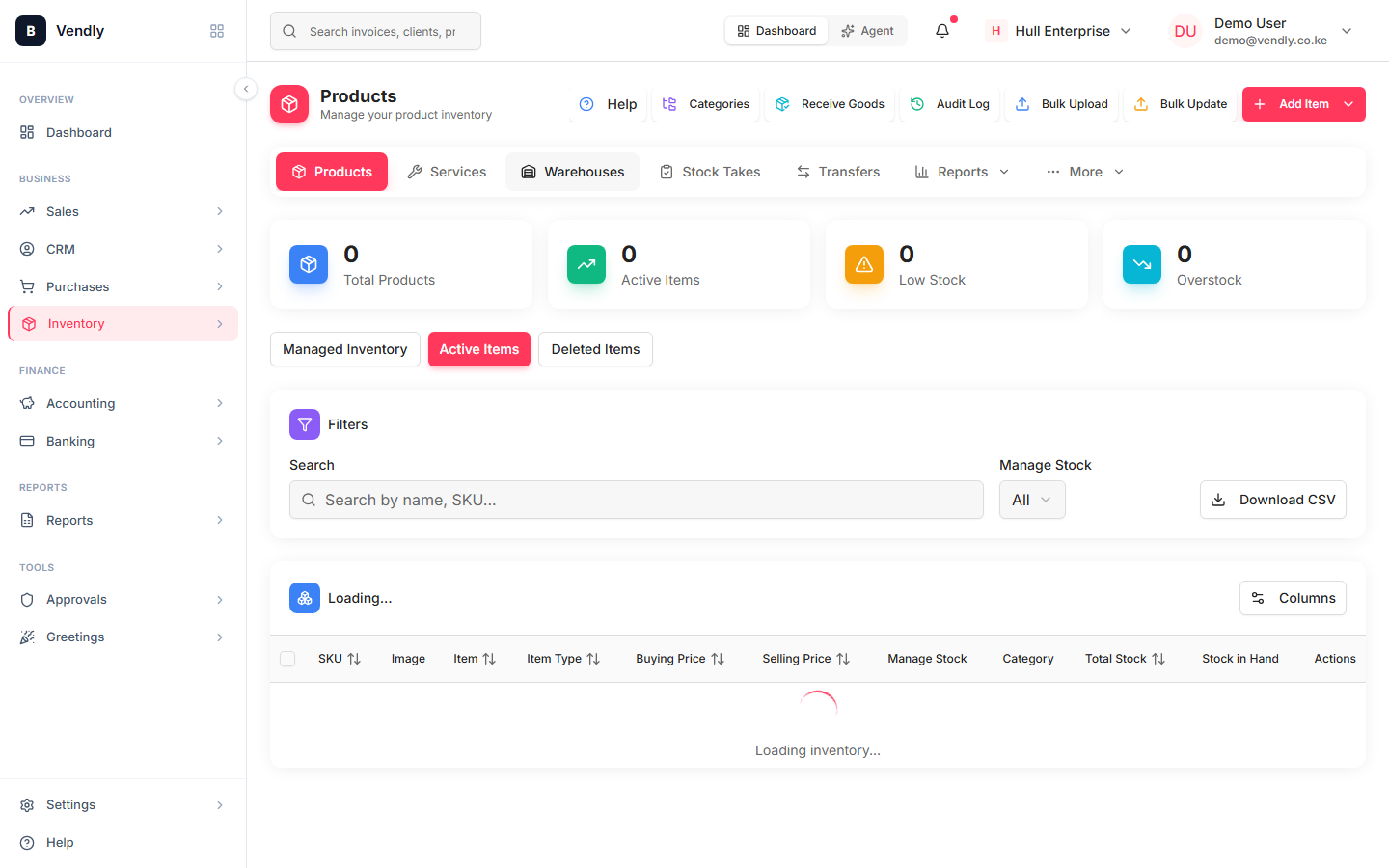Click the orange Low Stock warning icon
Image resolution: width=1389 pixels, height=868 pixels.
tap(864, 264)
